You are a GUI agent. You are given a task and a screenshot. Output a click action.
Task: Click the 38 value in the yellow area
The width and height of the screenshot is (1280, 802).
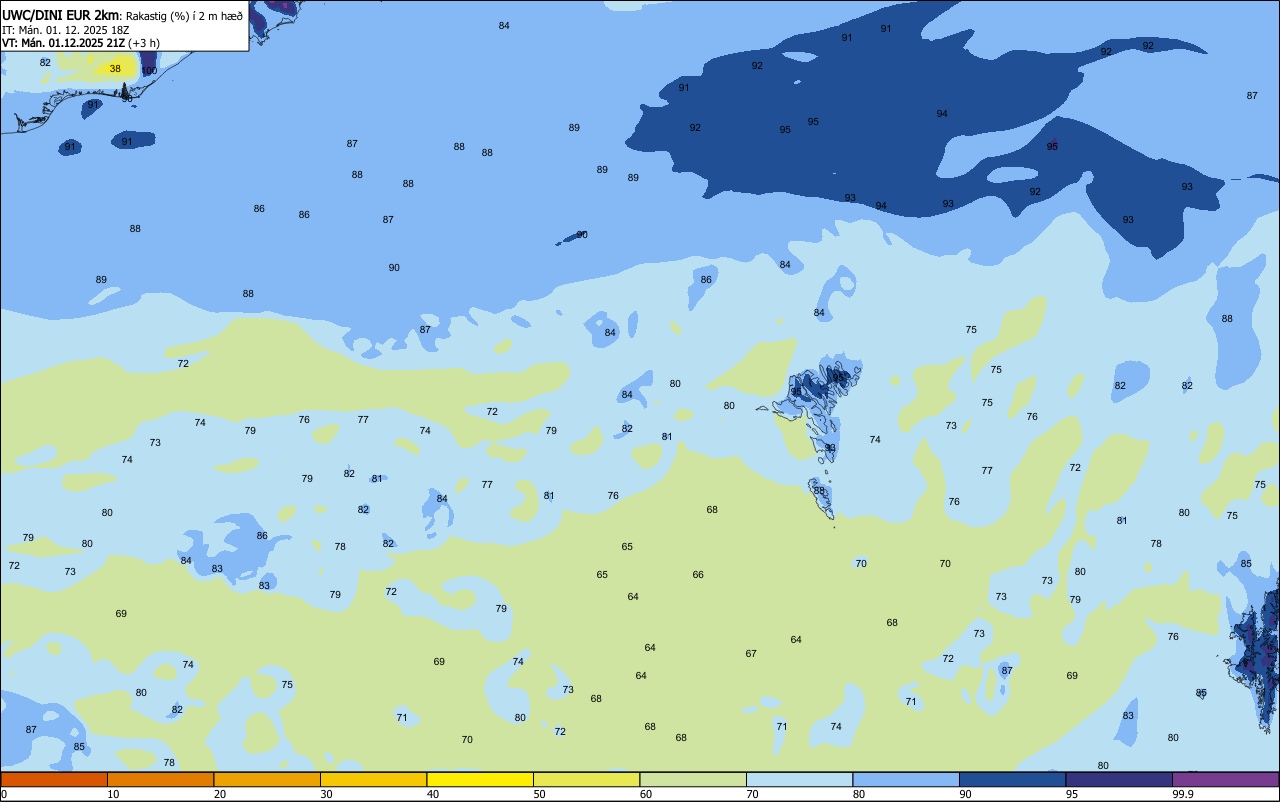tap(115, 69)
